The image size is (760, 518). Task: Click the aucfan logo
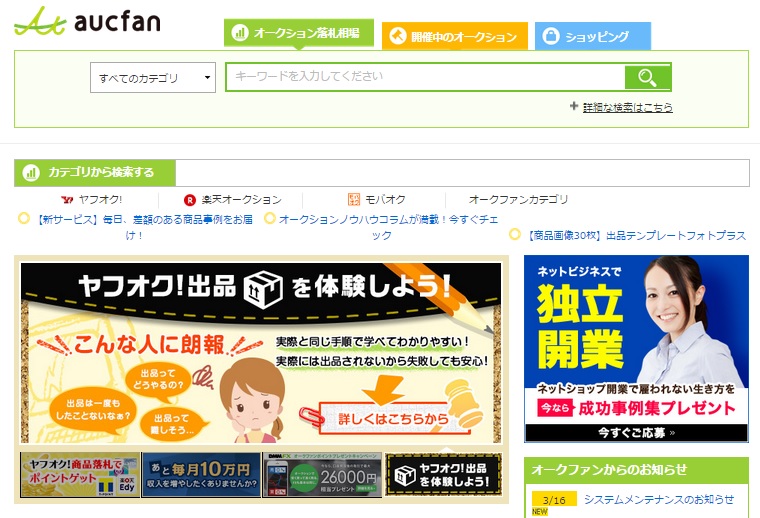pyautogui.click(x=87, y=22)
